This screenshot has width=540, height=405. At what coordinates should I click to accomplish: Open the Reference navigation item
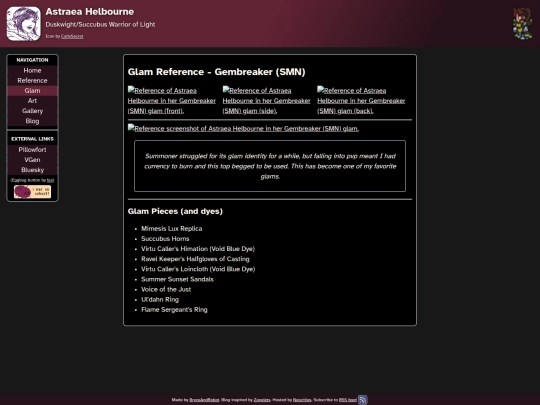click(x=32, y=81)
